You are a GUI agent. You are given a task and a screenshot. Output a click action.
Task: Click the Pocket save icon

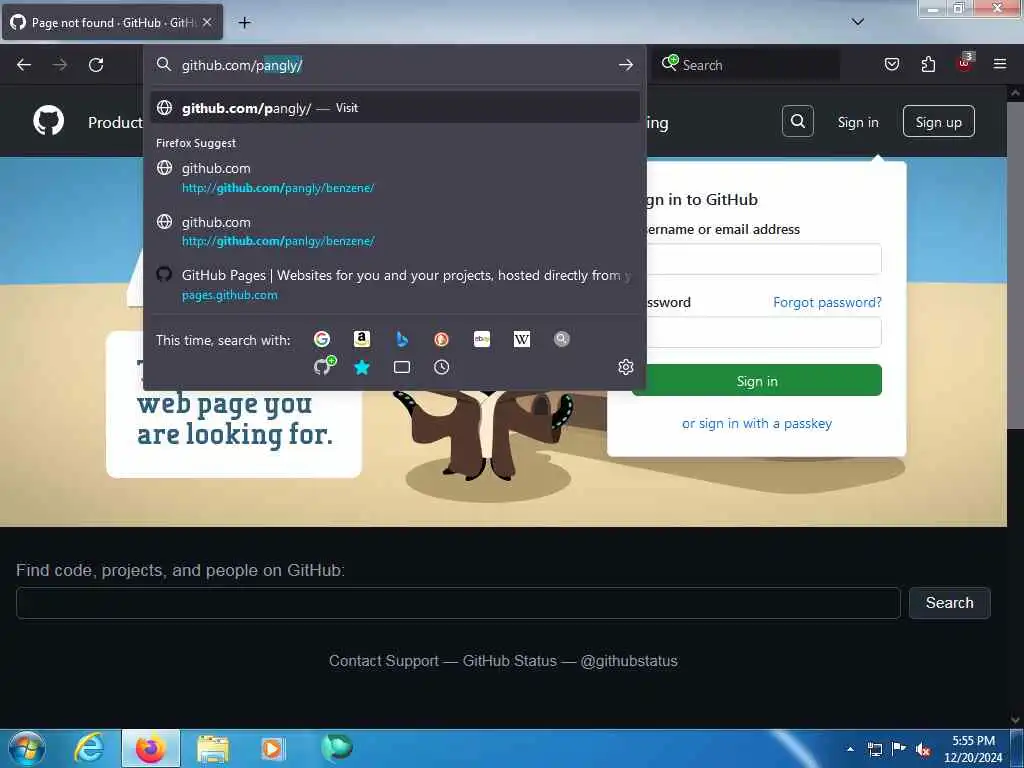coord(891,64)
